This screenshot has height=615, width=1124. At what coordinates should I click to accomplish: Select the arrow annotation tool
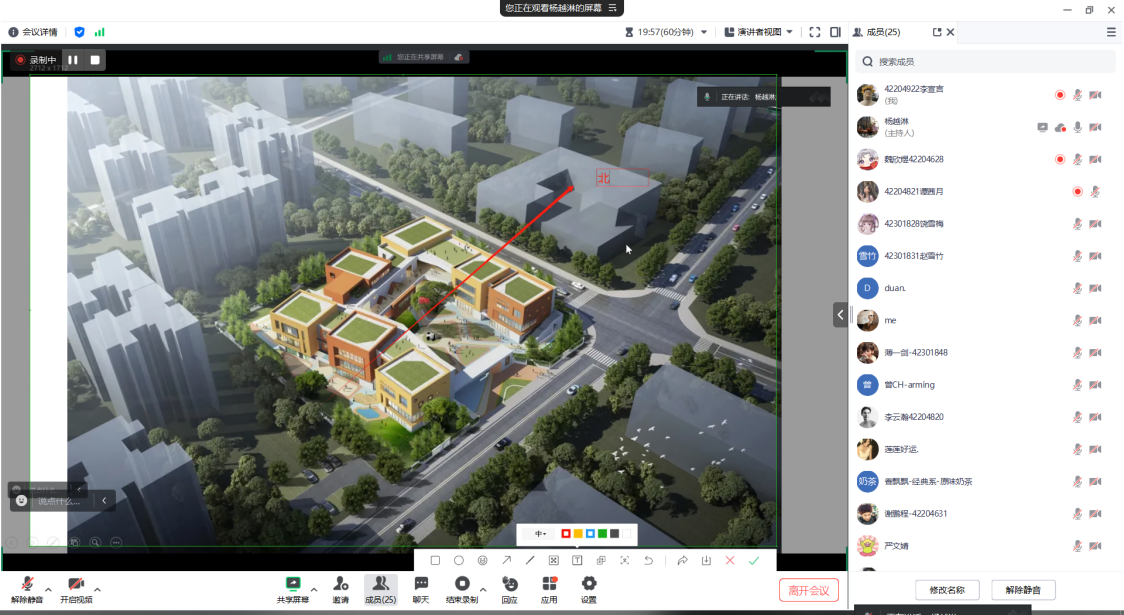[x=506, y=561]
